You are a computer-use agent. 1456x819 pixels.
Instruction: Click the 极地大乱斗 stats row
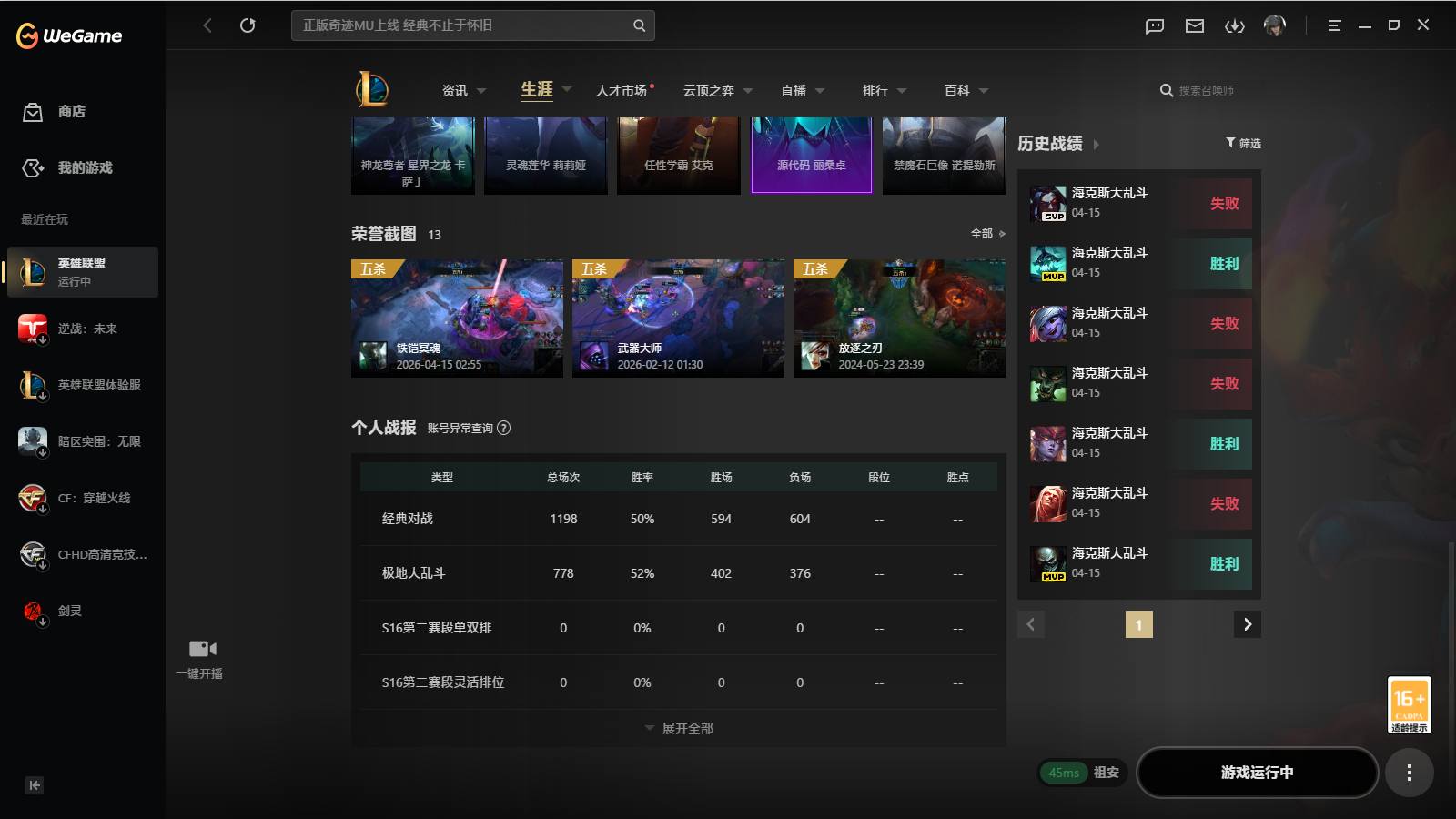[679, 573]
